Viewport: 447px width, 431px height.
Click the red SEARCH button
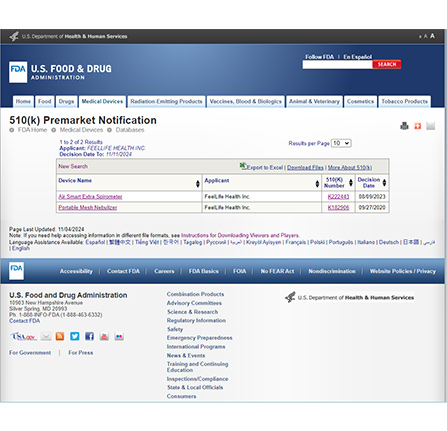click(387, 64)
